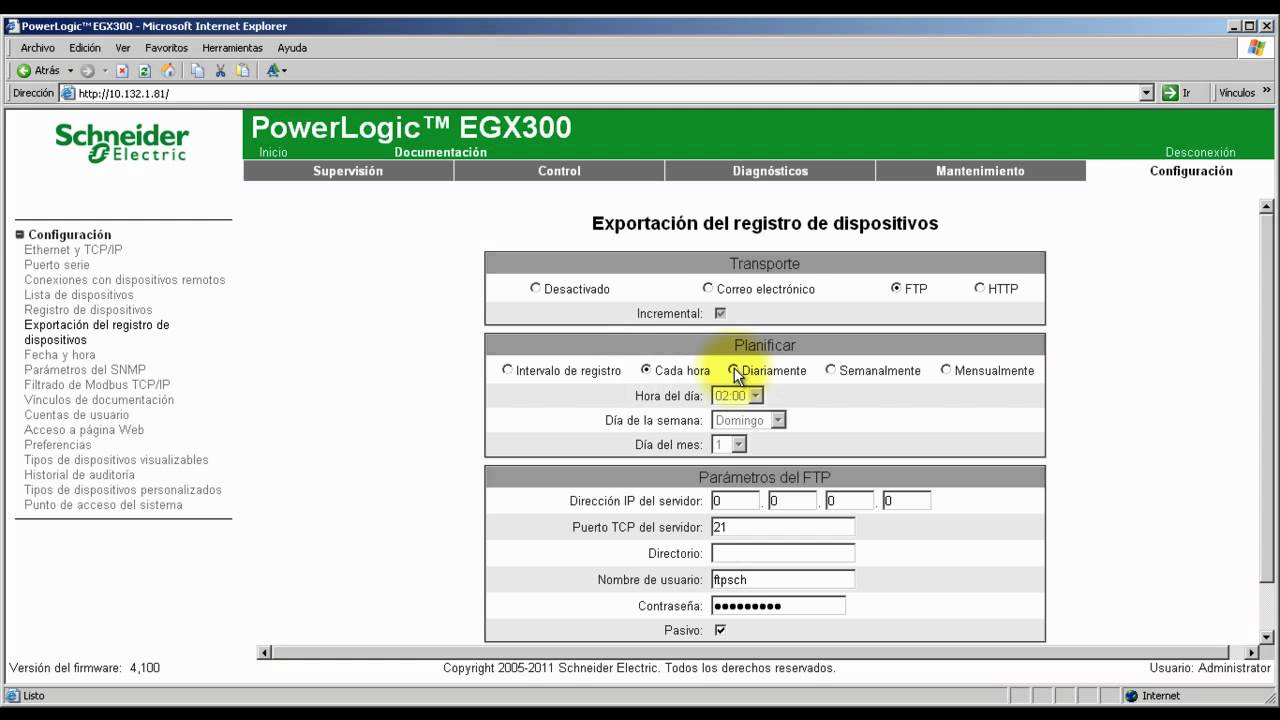Open the Puerto serie page
Image resolution: width=1280 pixels, height=720 pixels.
pos(57,265)
